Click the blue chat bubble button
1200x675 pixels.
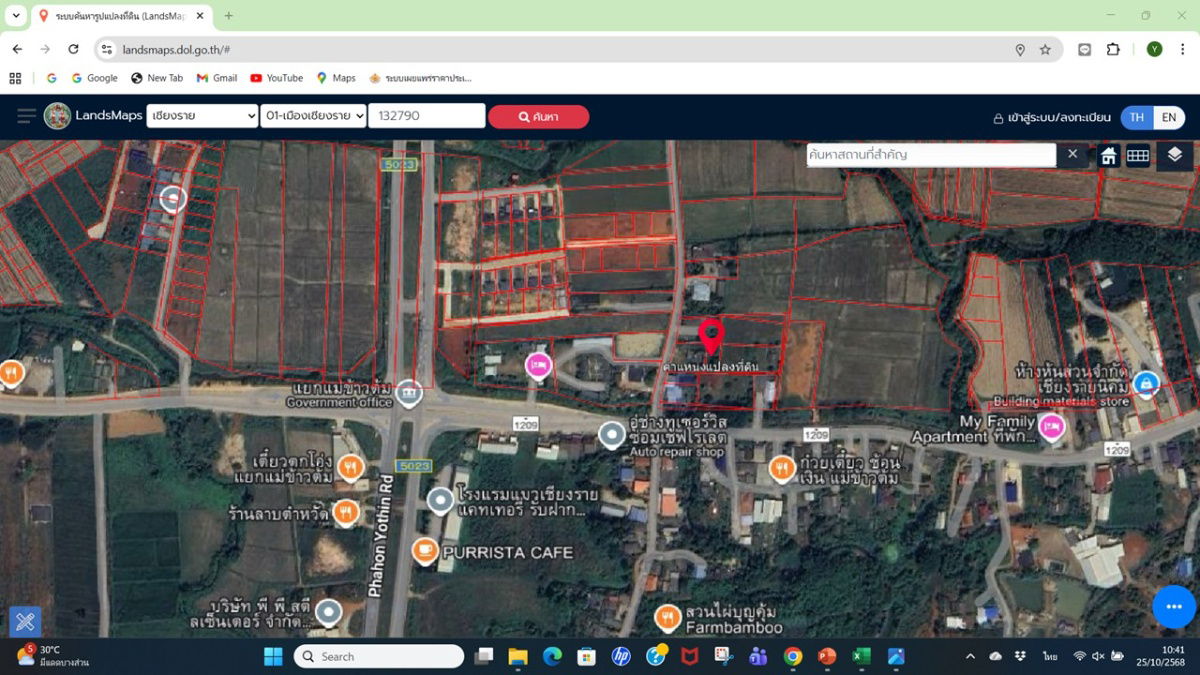click(1174, 607)
